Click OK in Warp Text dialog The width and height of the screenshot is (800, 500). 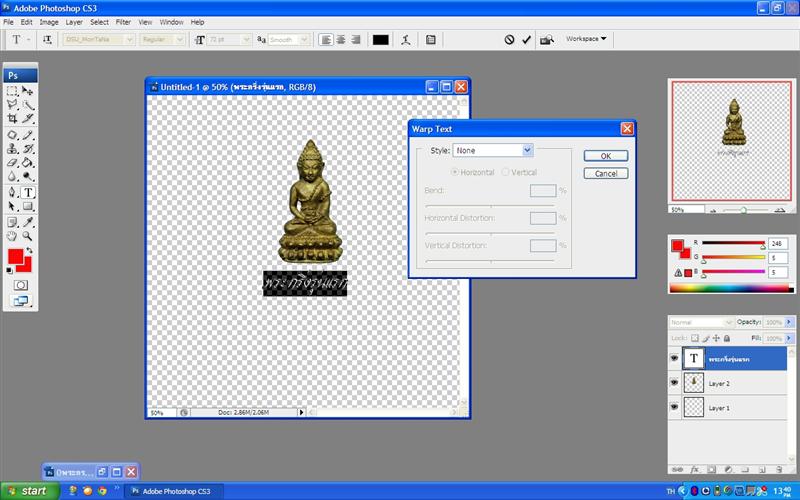coord(606,156)
